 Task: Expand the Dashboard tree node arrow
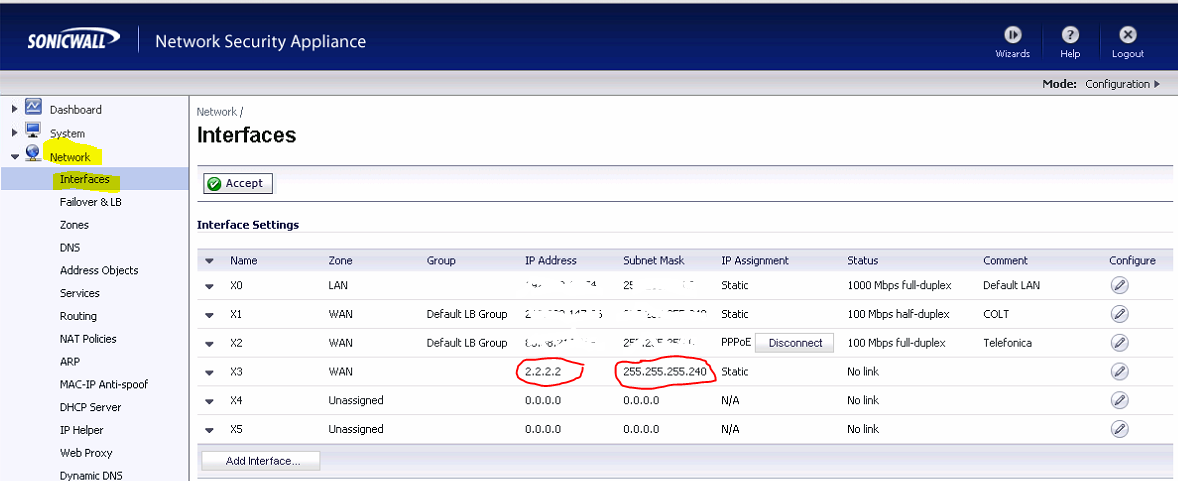(x=14, y=109)
